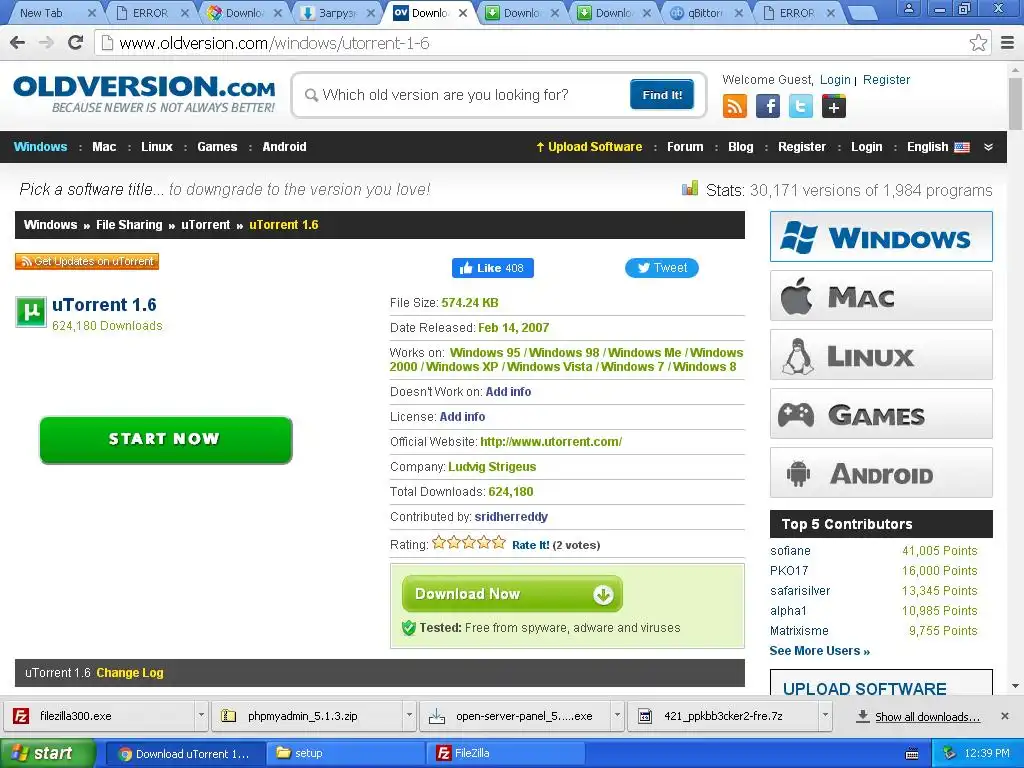The image size is (1024, 768).
Task: Open dropdown arrow for phpmyadmin zip download
Action: click(x=409, y=716)
